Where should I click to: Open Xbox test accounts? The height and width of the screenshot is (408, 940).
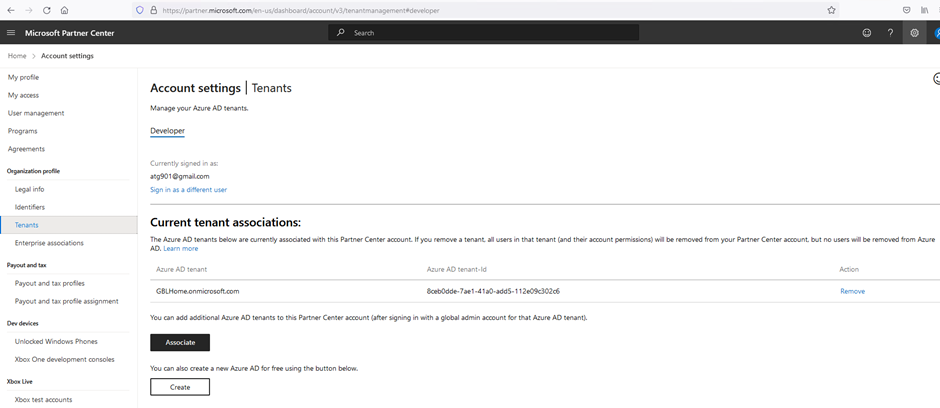43,400
